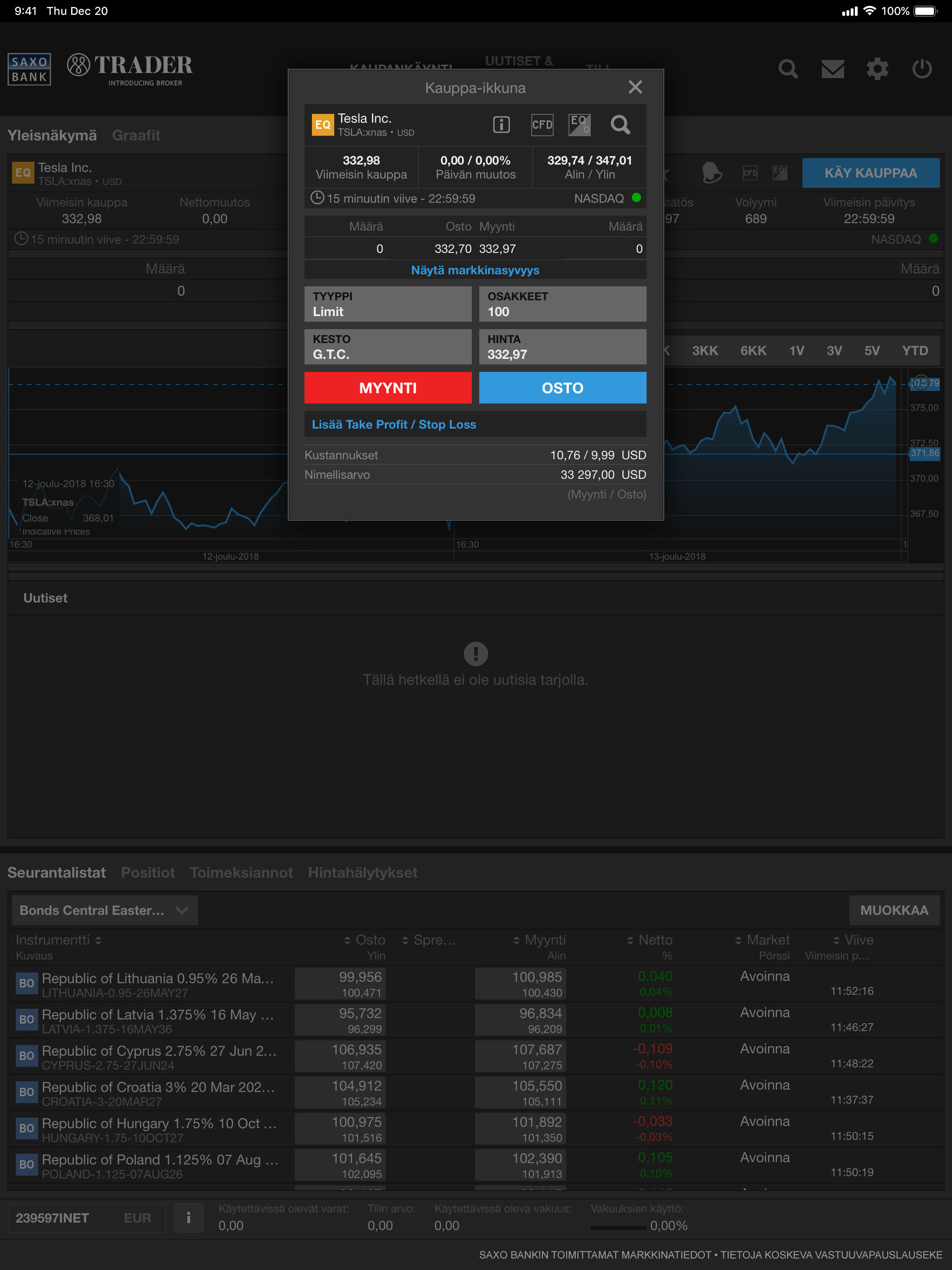Select 3V chart range
This screenshot has width=952, height=1270.
click(834, 351)
